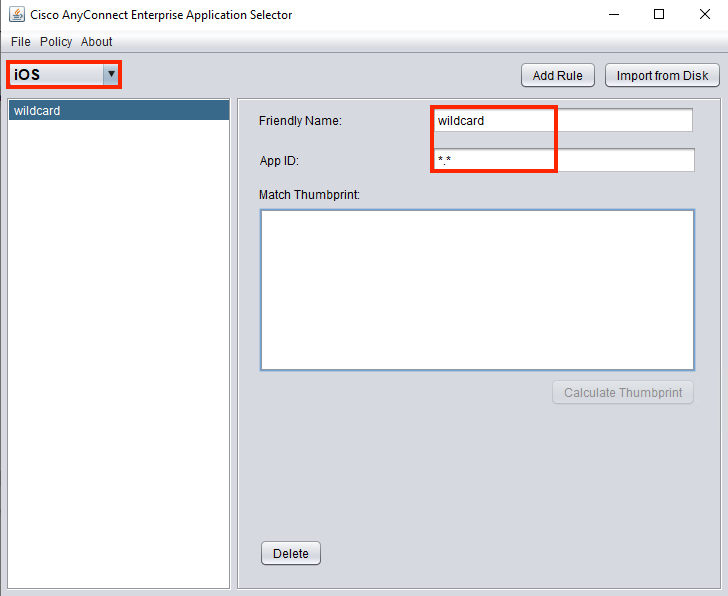Click the Calculate Thumbprint button
Screen dimensions: 728x596
click(x=623, y=393)
